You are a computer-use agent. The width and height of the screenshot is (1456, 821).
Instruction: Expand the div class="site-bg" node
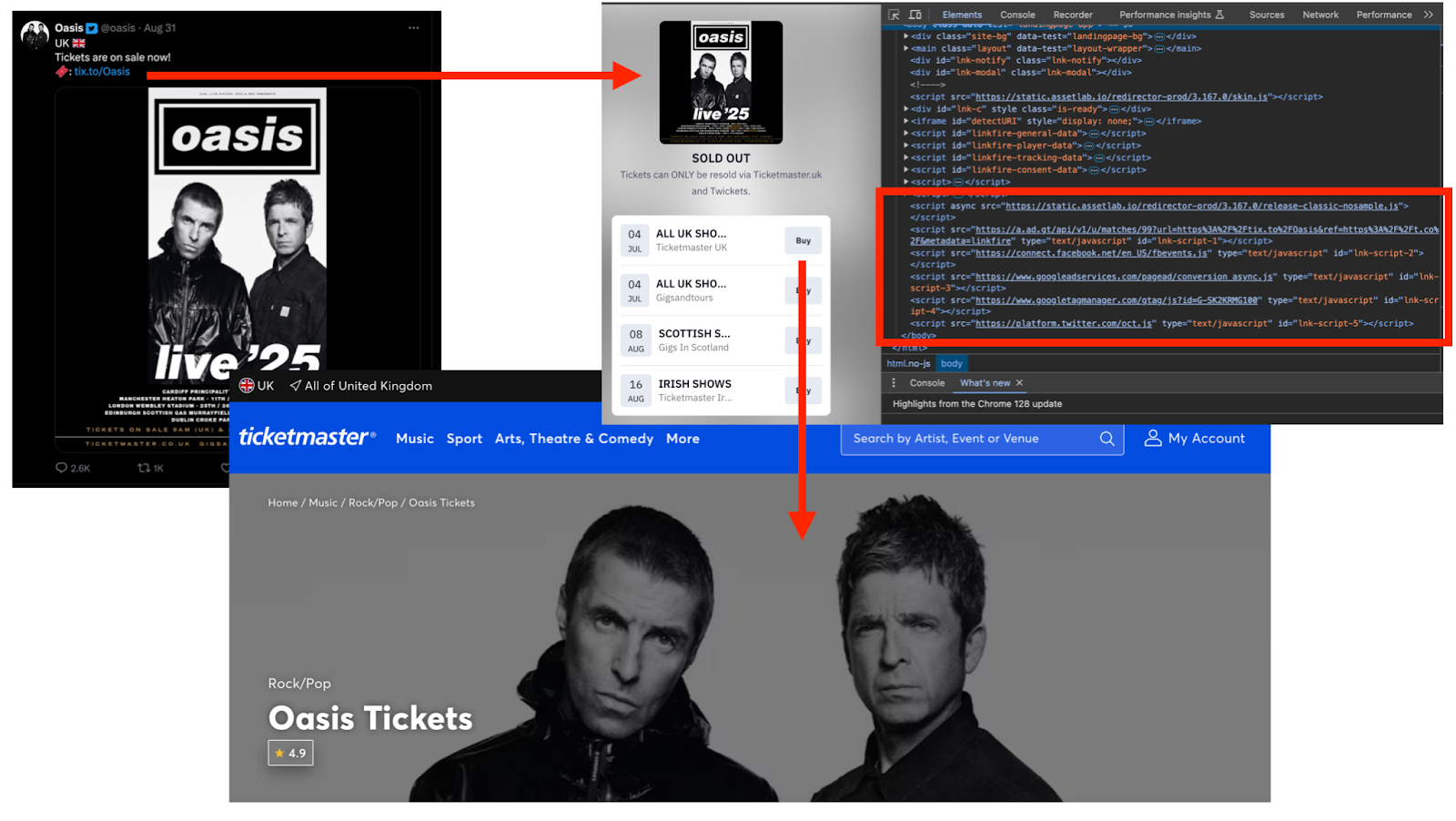point(906,36)
